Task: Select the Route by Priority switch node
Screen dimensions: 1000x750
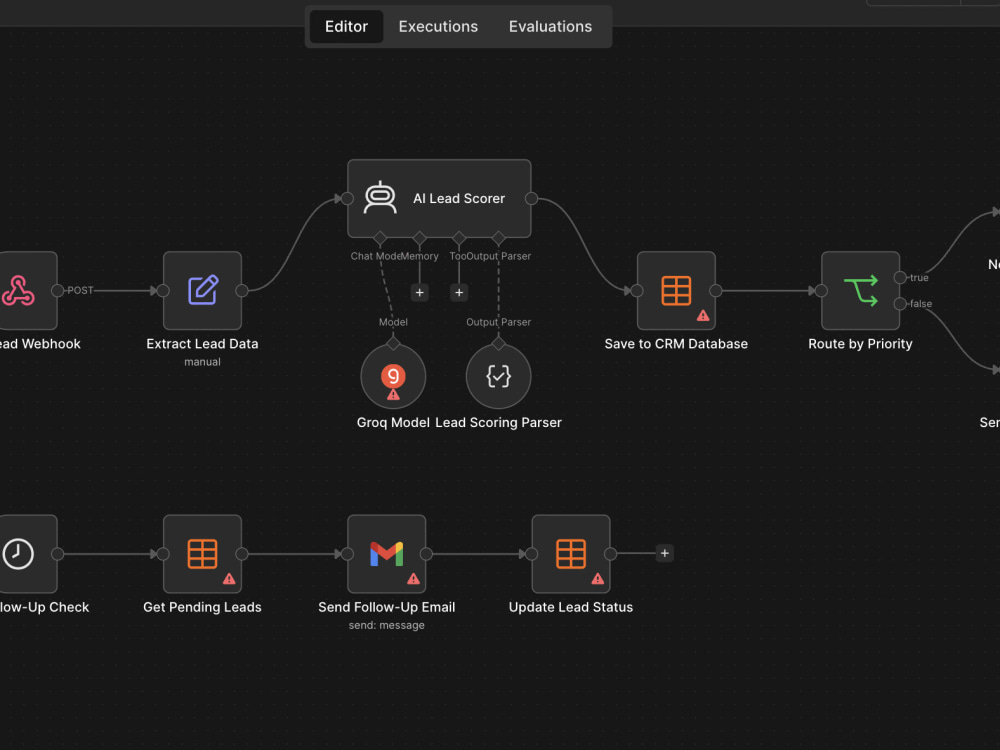Action: [860, 291]
